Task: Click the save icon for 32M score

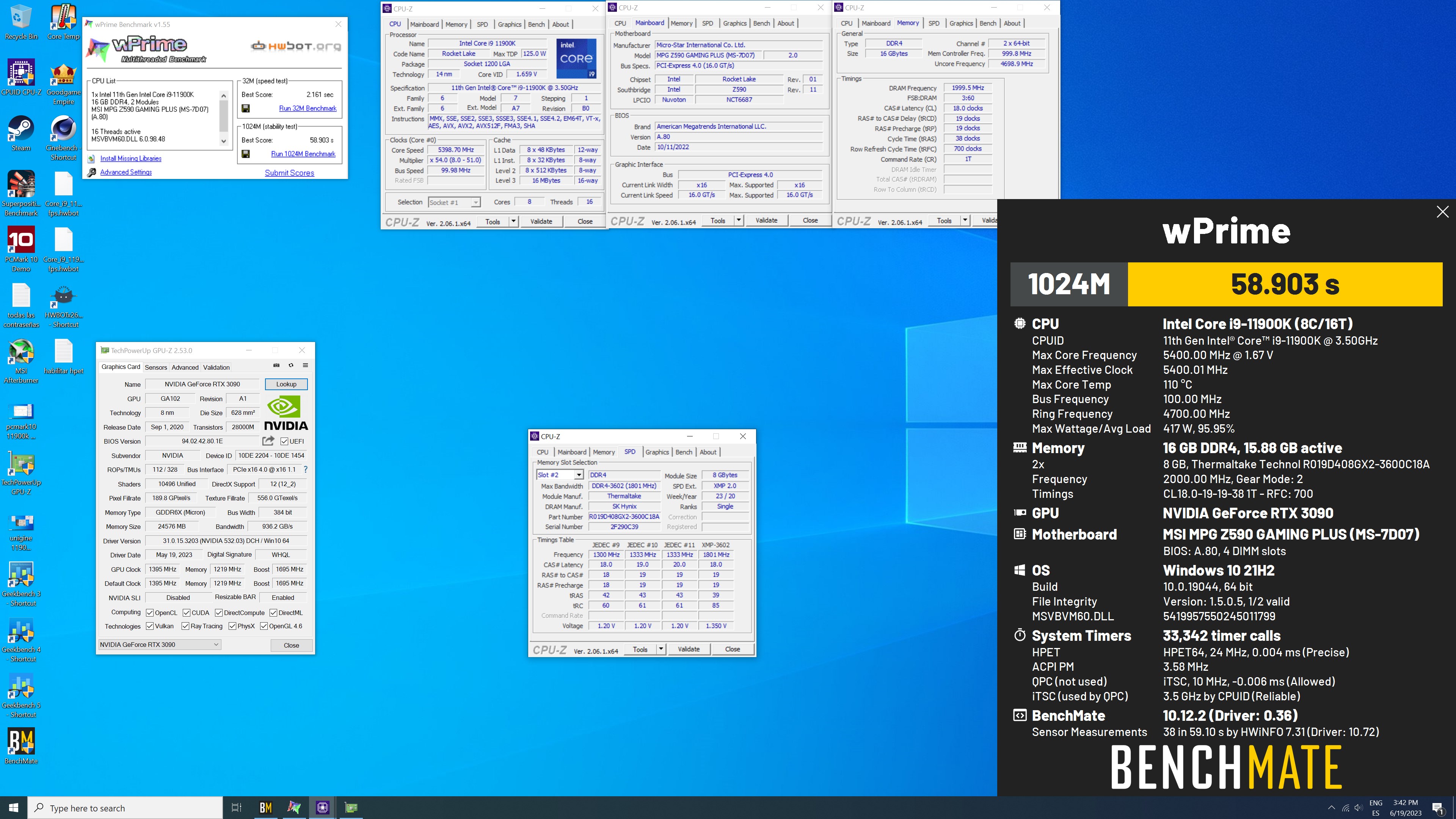Action: click(245, 108)
